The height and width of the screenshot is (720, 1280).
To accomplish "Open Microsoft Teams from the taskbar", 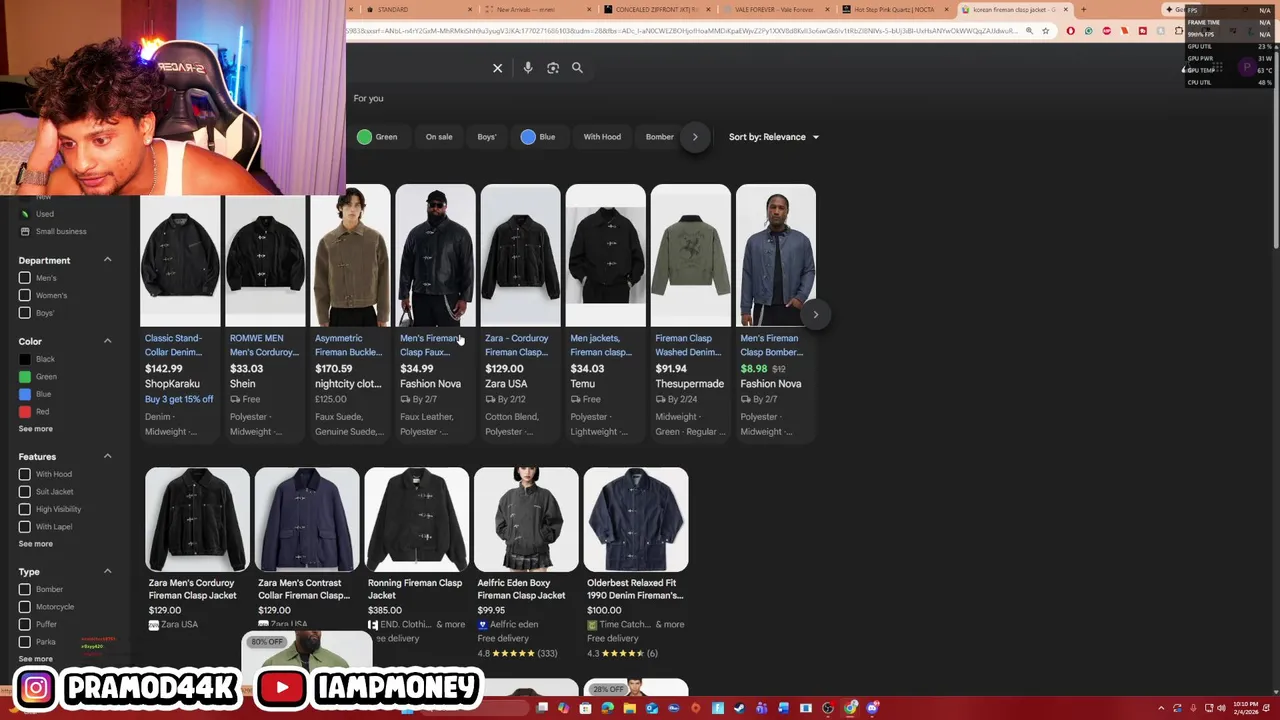I will (762, 708).
